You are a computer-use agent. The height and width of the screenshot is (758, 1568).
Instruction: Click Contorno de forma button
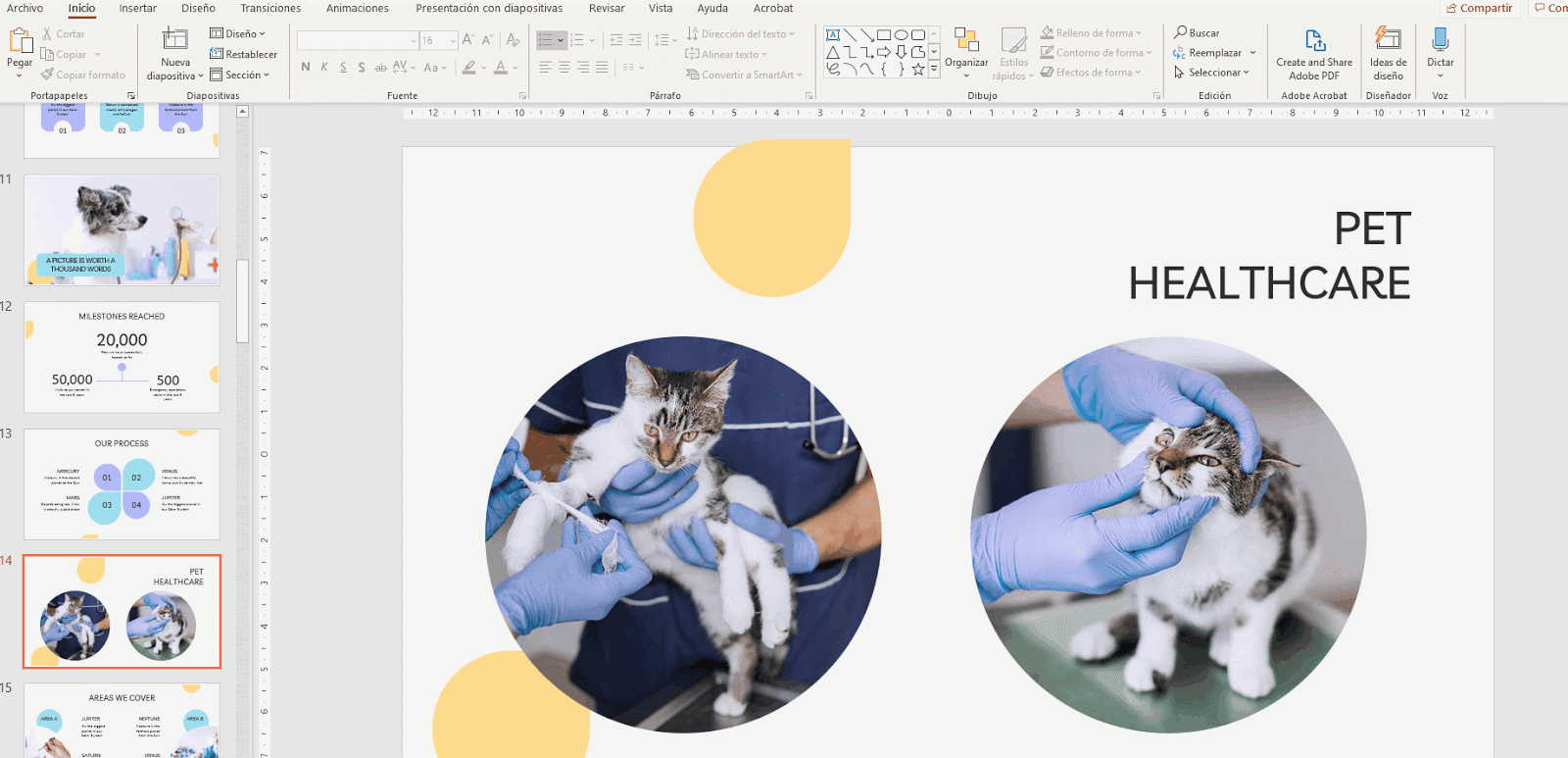click(1096, 53)
